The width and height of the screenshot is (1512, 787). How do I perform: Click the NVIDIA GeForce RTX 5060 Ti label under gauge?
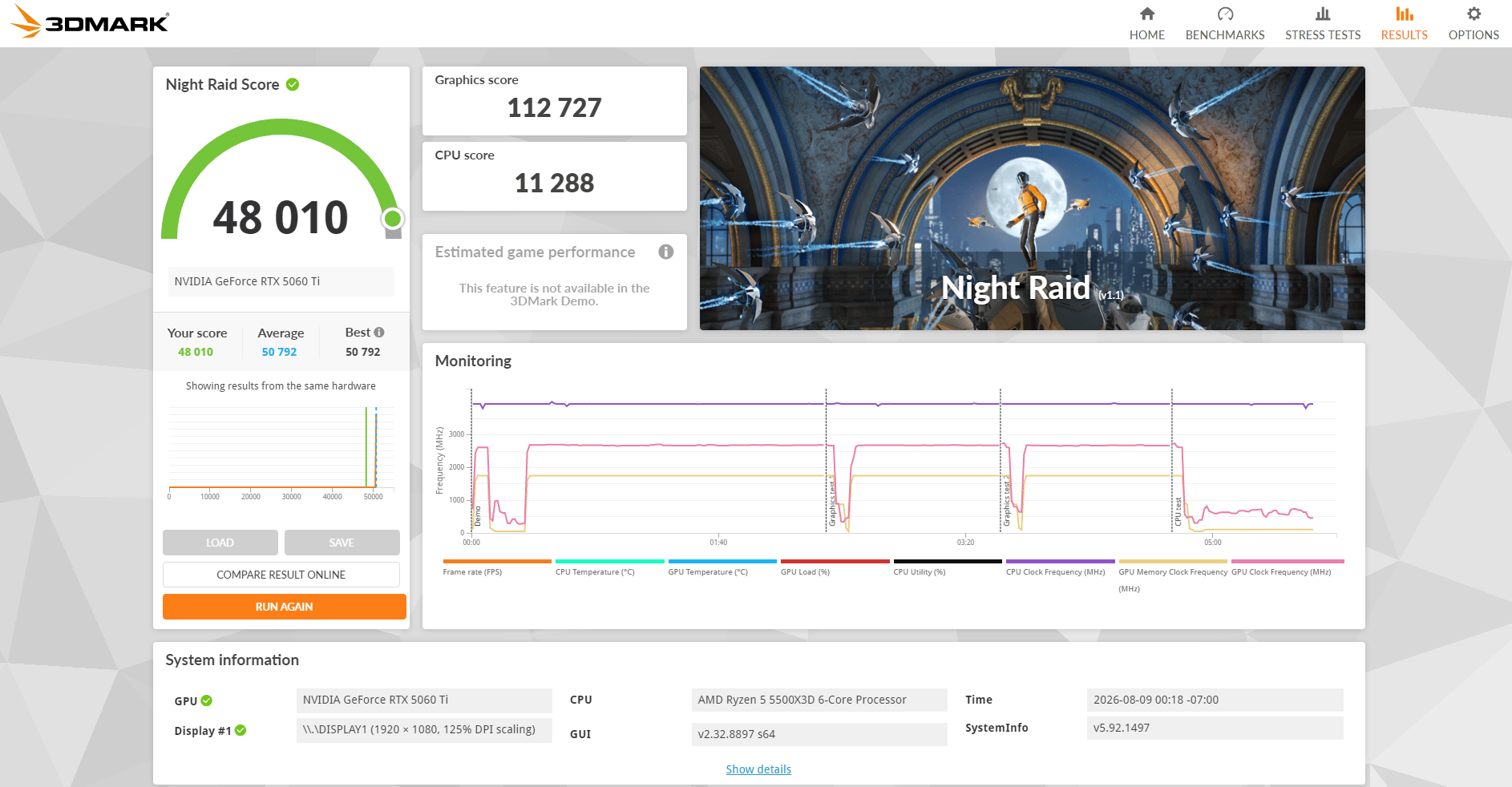(x=281, y=281)
